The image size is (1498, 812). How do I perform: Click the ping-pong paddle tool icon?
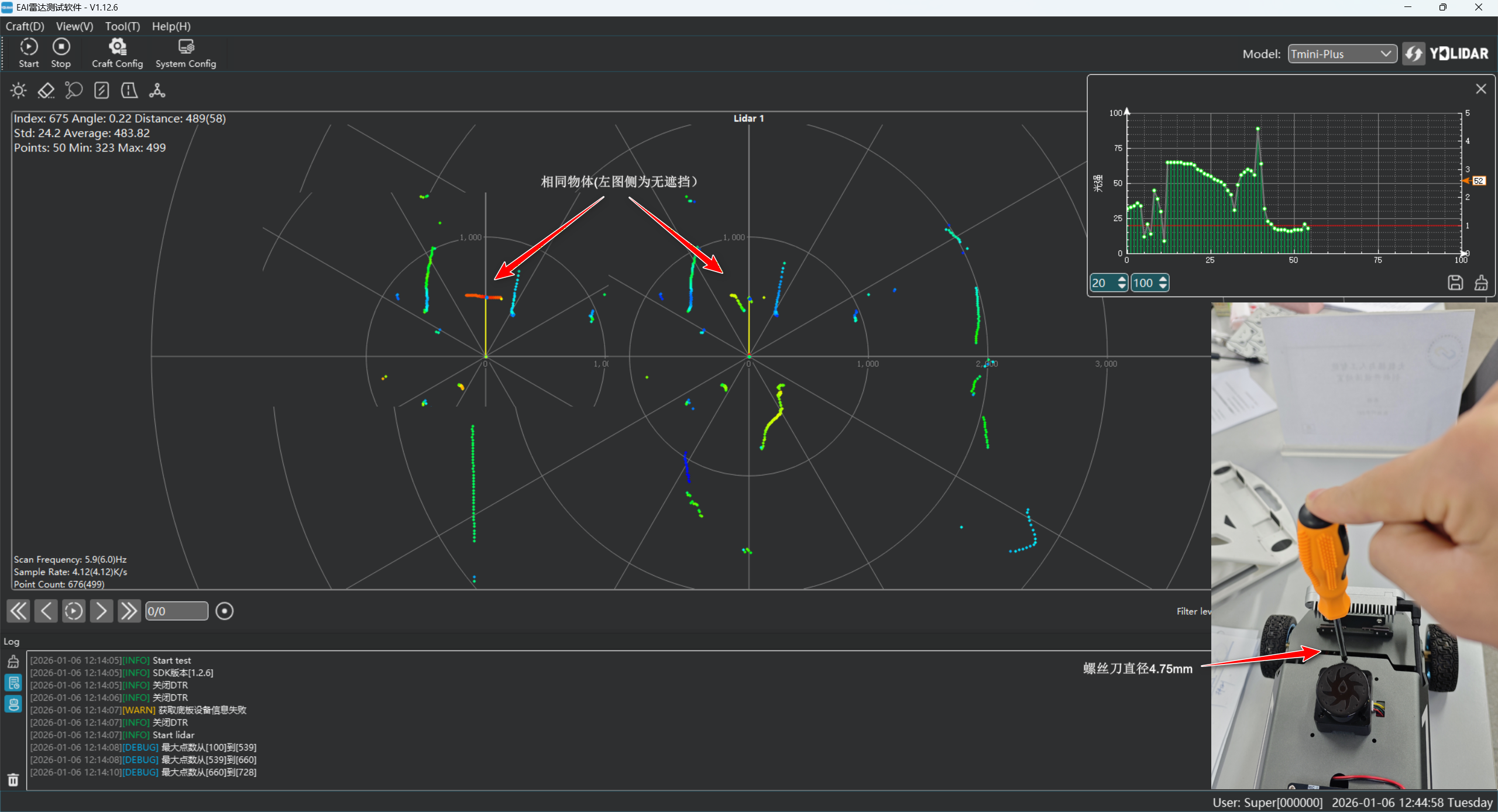tap(73, 91)
